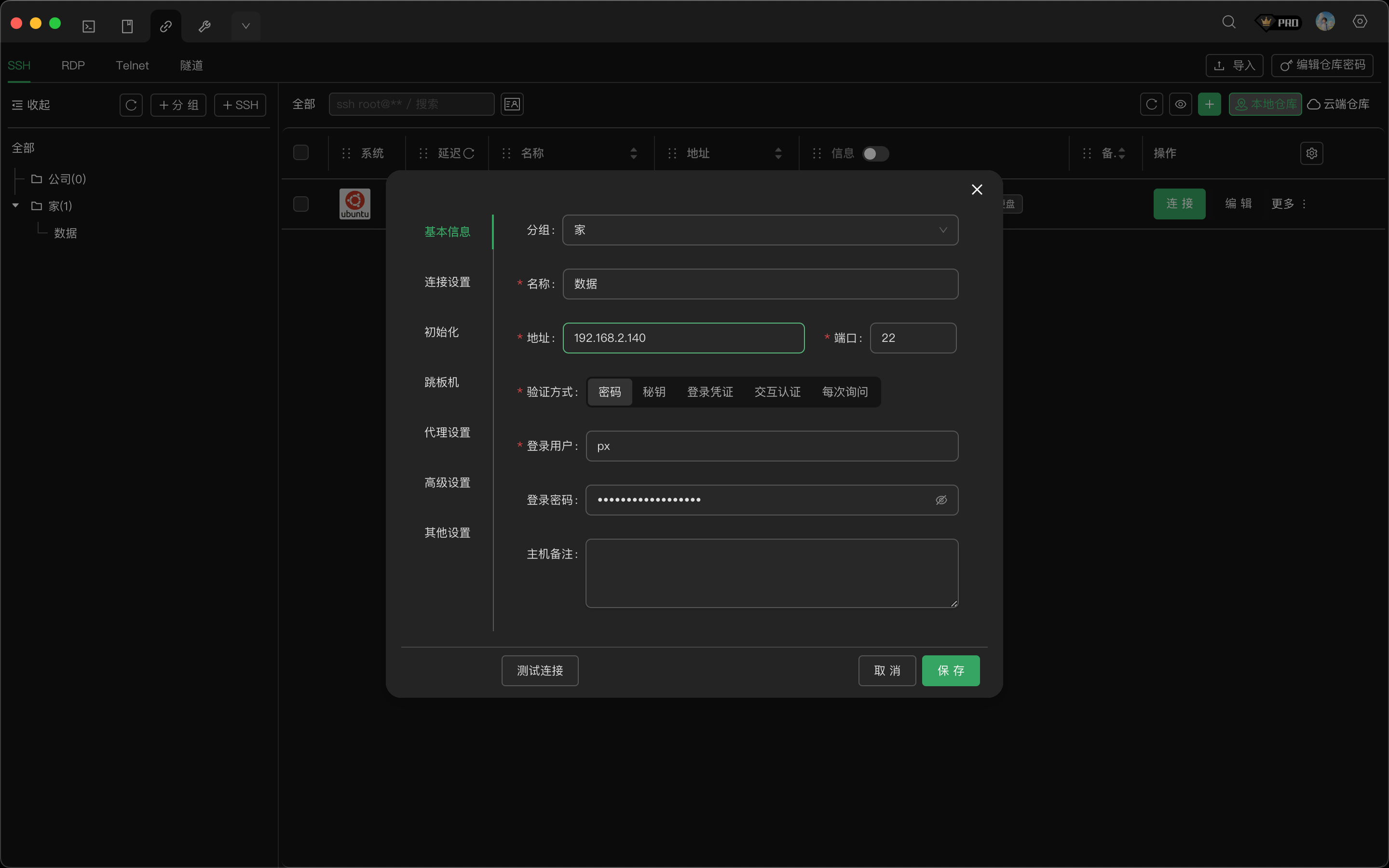Go to 连接设置 in the dialog sidebar
Screen dimensions: 1389x868
pos(447,282)
